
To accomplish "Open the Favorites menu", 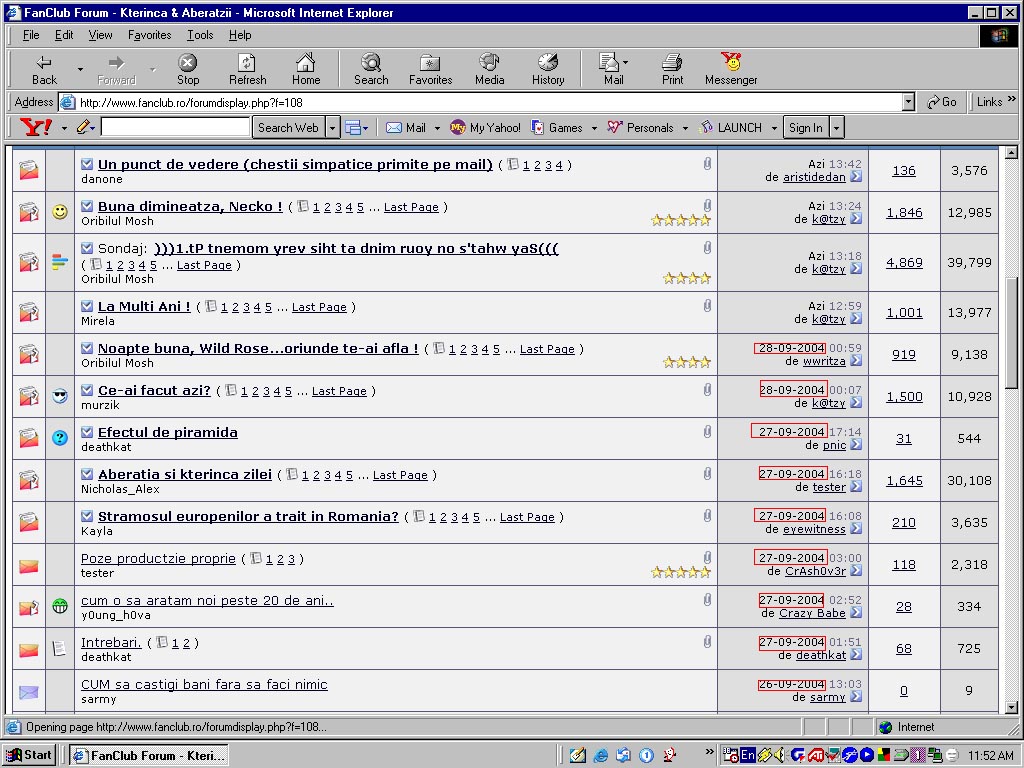I will pyautogui.click(x=149, y=35).
